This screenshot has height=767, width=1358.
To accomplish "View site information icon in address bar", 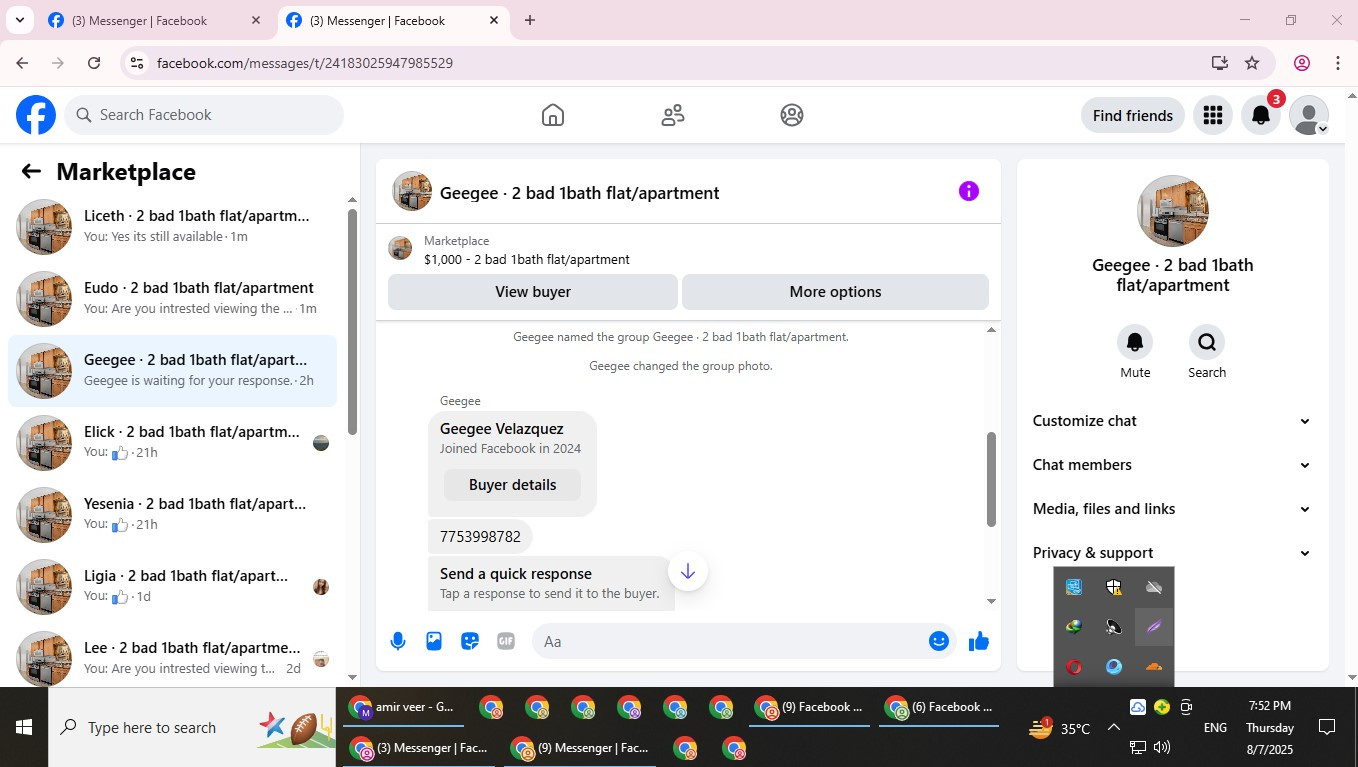I will [137, 63].
